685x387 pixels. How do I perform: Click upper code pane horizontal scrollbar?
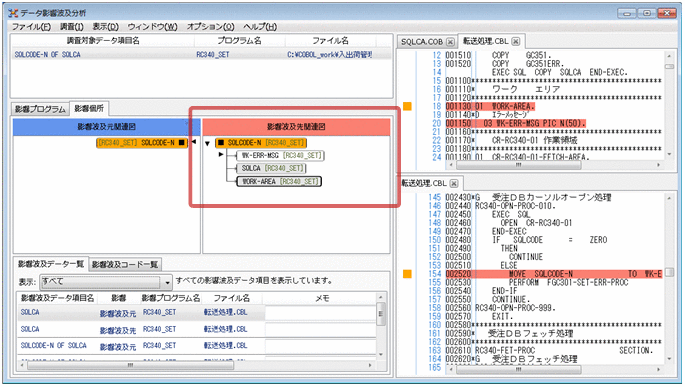coord(518,165)
